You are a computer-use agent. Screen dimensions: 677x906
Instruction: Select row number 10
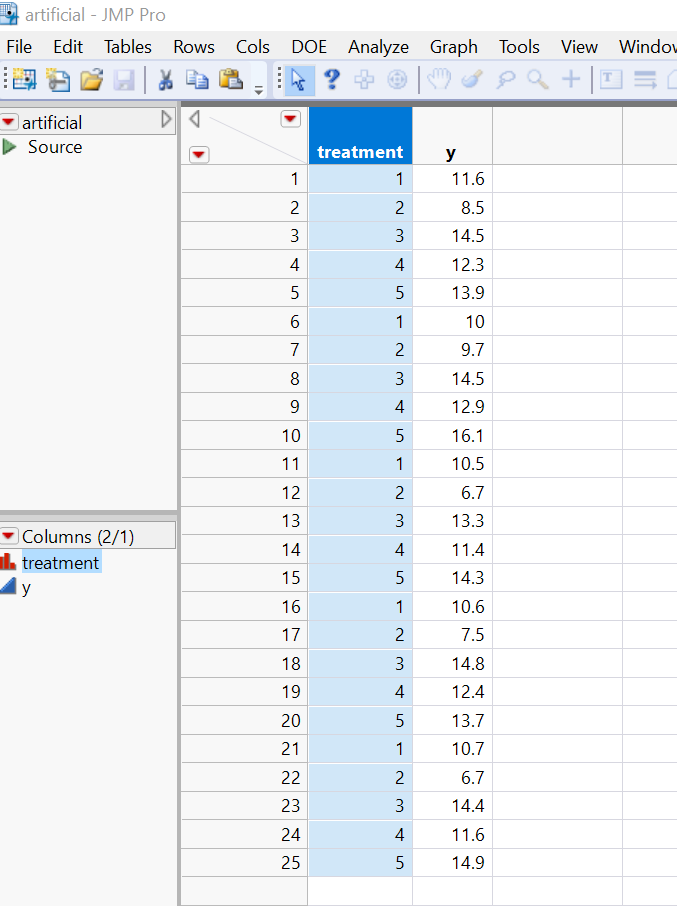[244, 435]
